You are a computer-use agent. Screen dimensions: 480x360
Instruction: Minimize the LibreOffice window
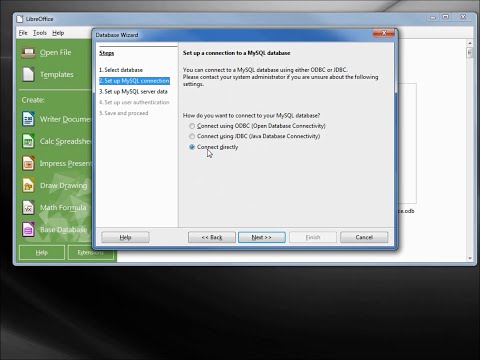[x=433, y=17]
